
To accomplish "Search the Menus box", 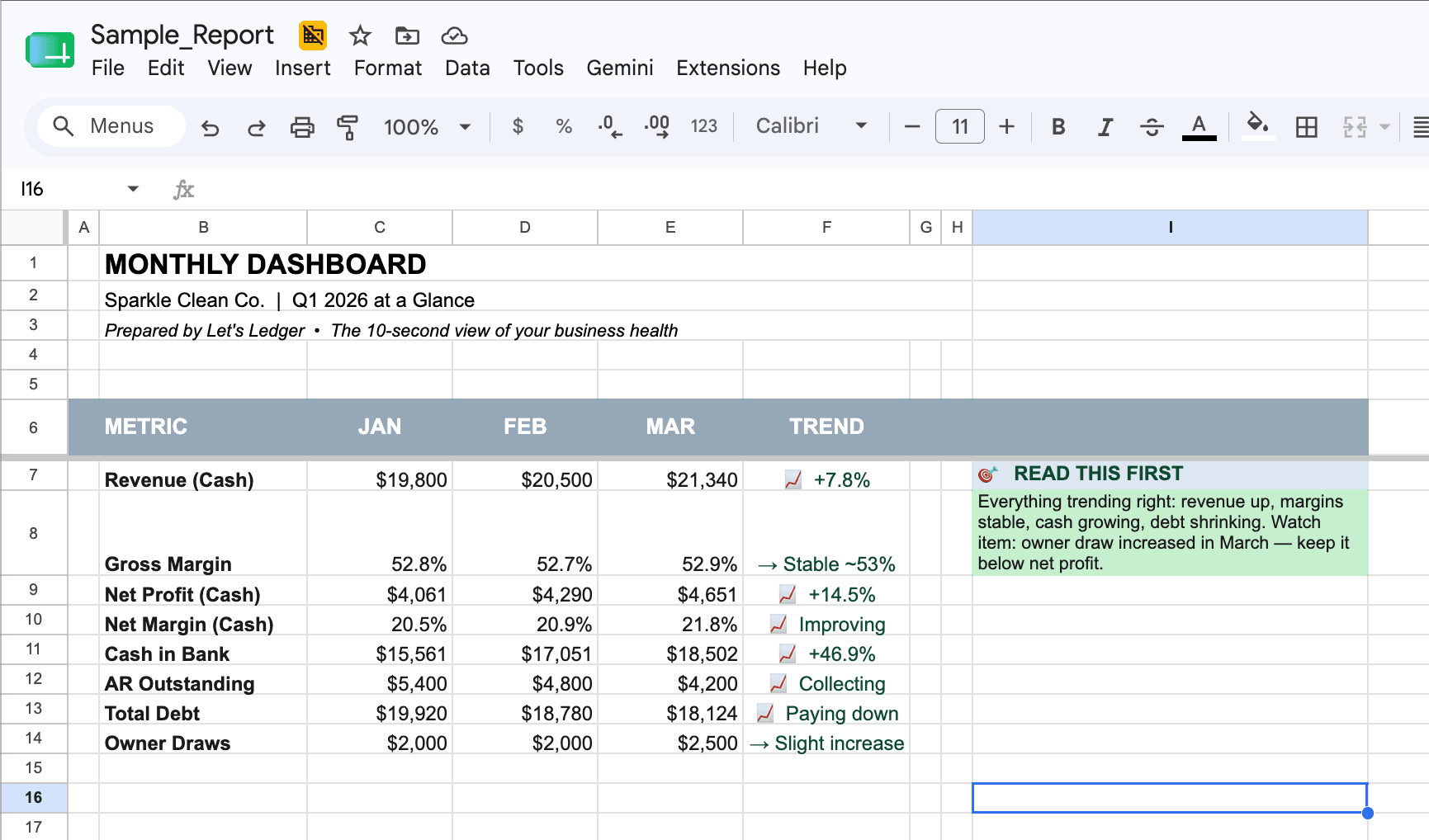I will pyautogui.click(x=111, y=126).
